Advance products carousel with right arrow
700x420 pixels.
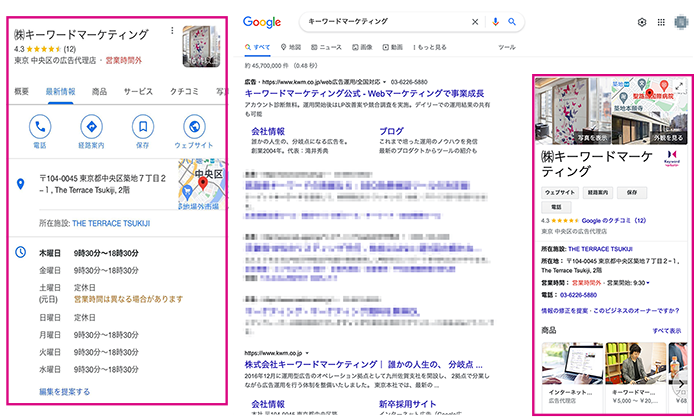pyautogui.click(x=680, y=384)
